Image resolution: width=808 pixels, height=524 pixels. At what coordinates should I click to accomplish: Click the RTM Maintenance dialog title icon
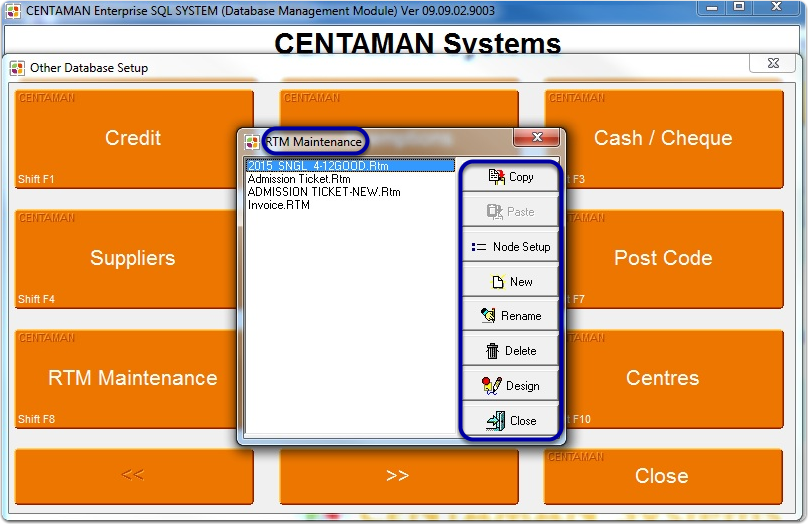click(252, 142)
